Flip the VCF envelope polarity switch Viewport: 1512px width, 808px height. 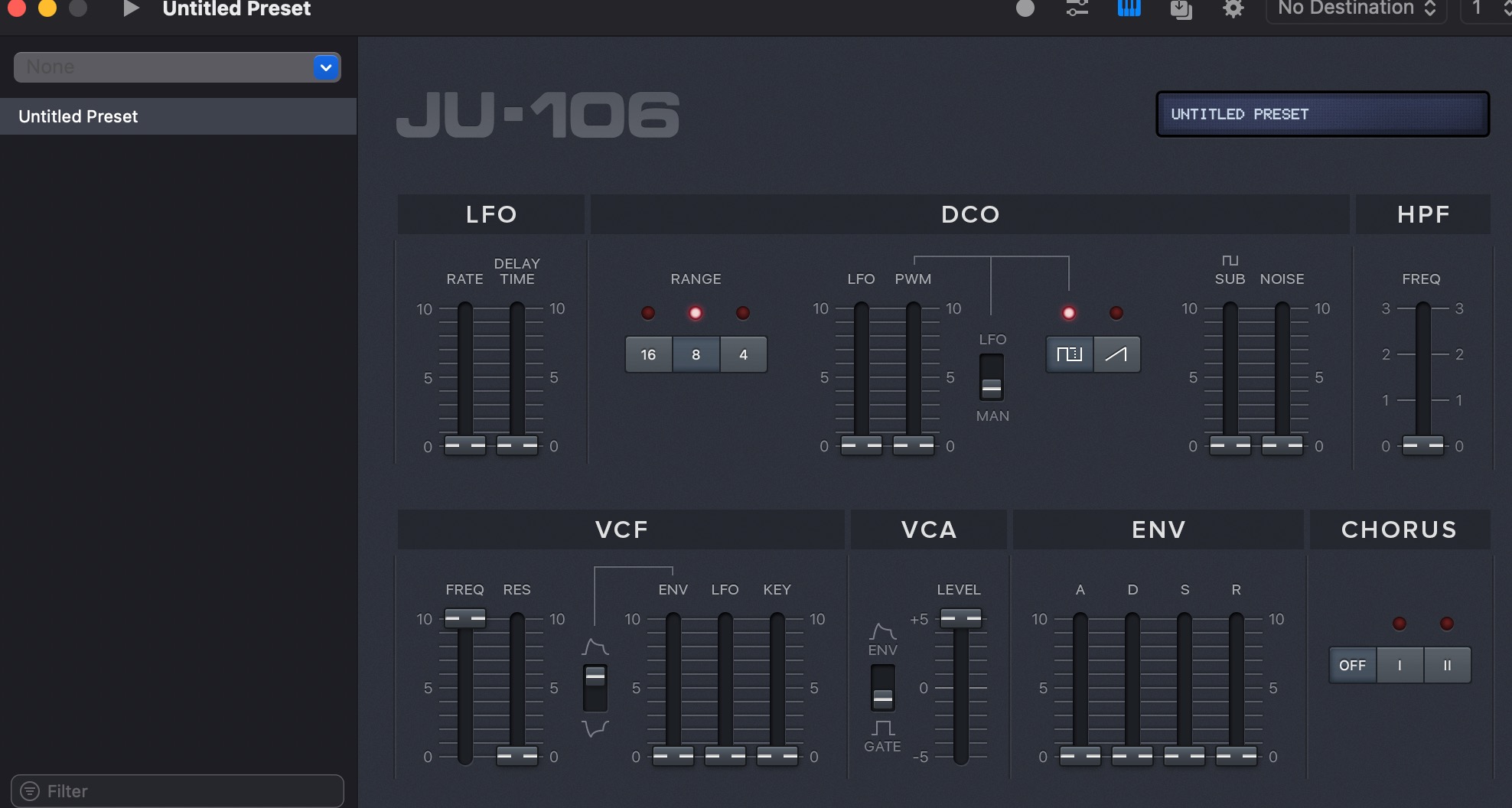click(595, 688)
